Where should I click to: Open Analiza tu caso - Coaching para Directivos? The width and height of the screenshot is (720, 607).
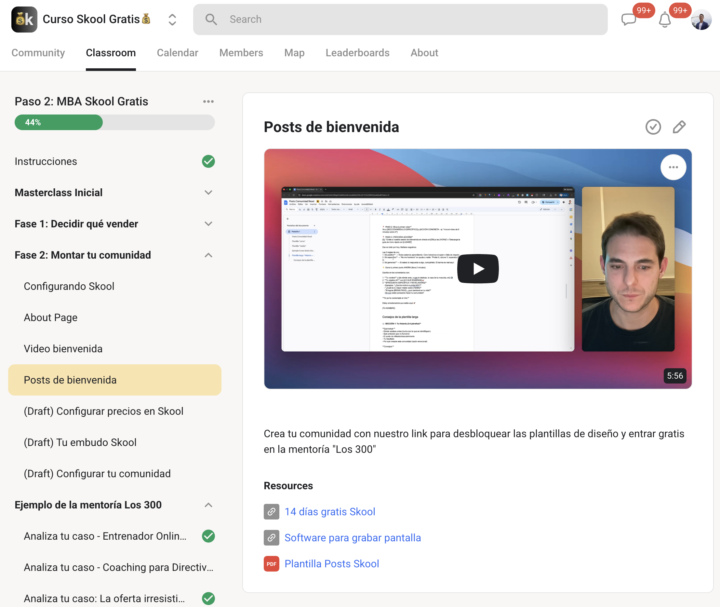pos(118,568)
